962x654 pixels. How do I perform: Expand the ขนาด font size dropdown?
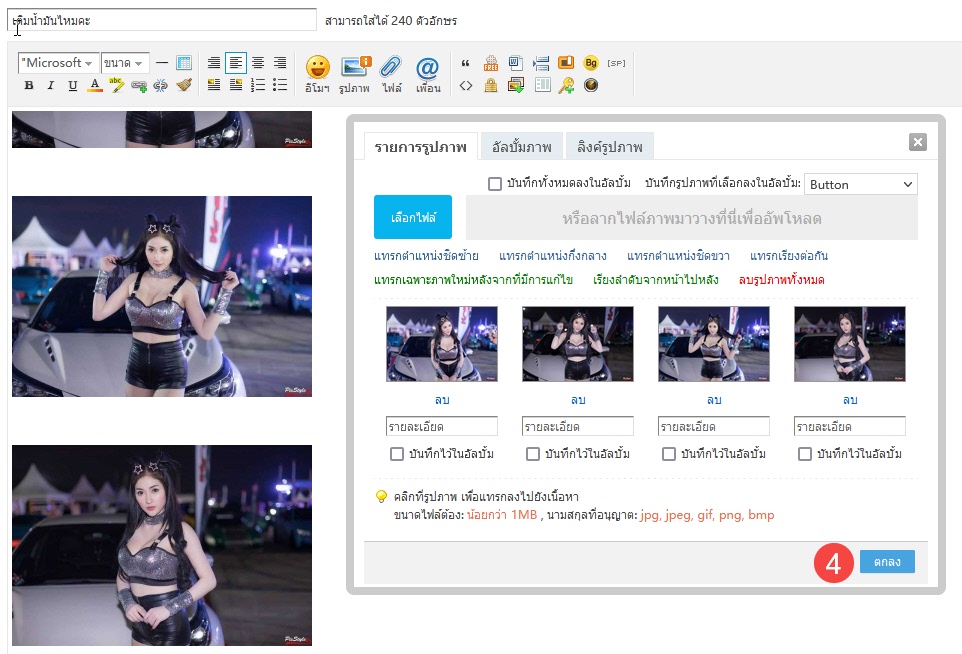125,63
